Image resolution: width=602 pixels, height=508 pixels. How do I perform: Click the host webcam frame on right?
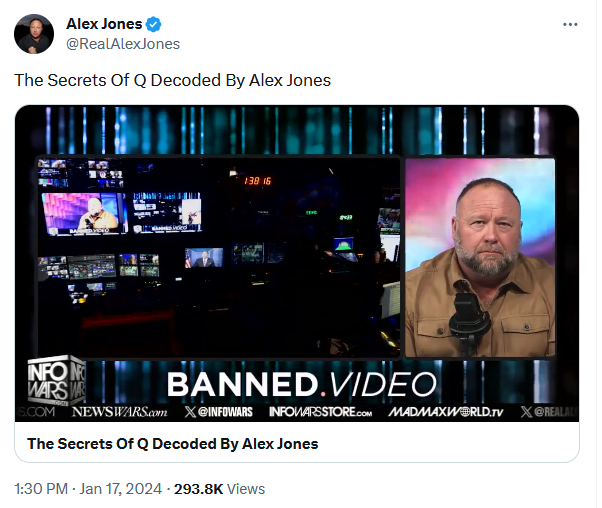point(480,258)
